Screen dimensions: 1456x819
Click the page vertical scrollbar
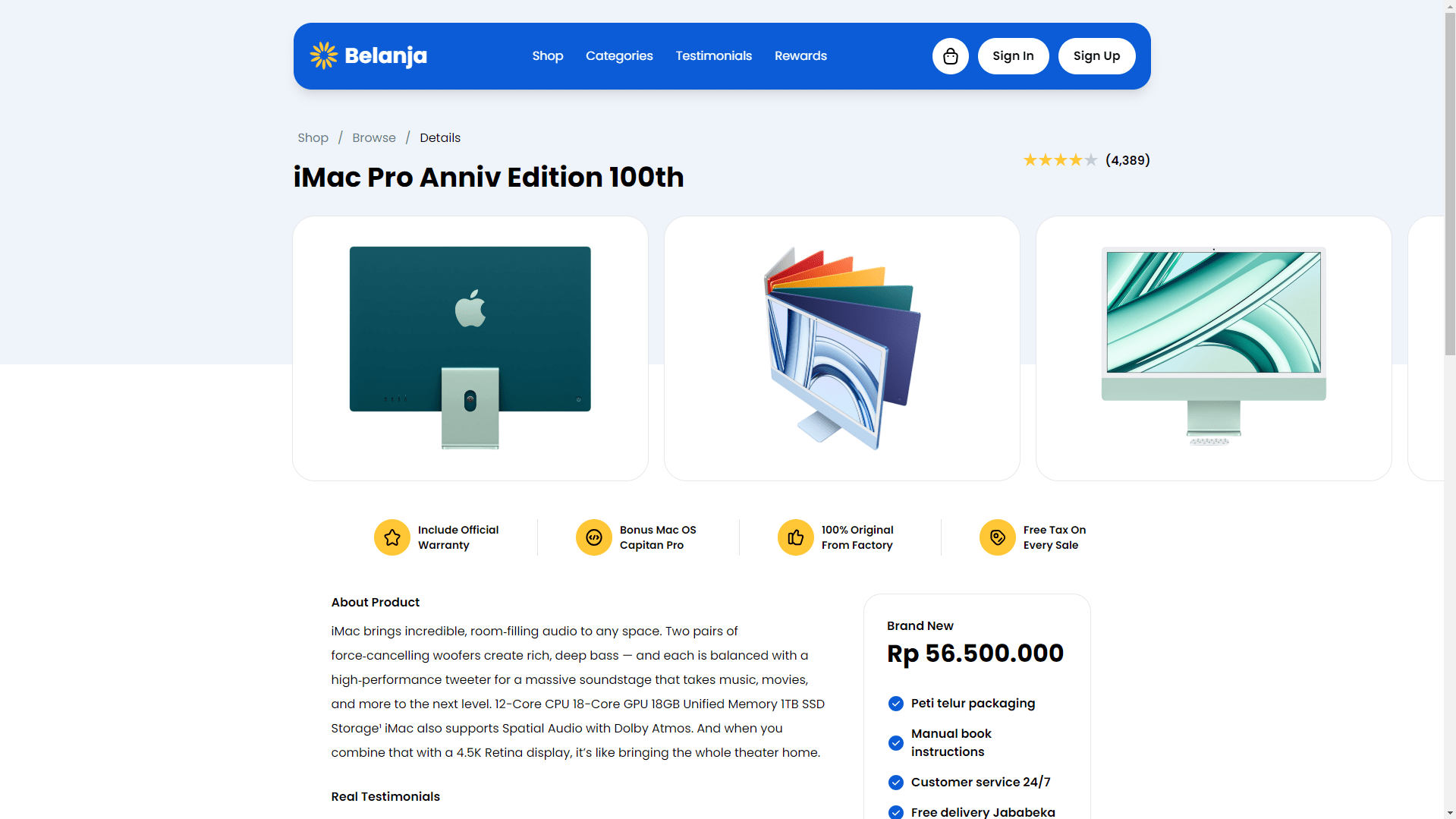click(1450, 410)
